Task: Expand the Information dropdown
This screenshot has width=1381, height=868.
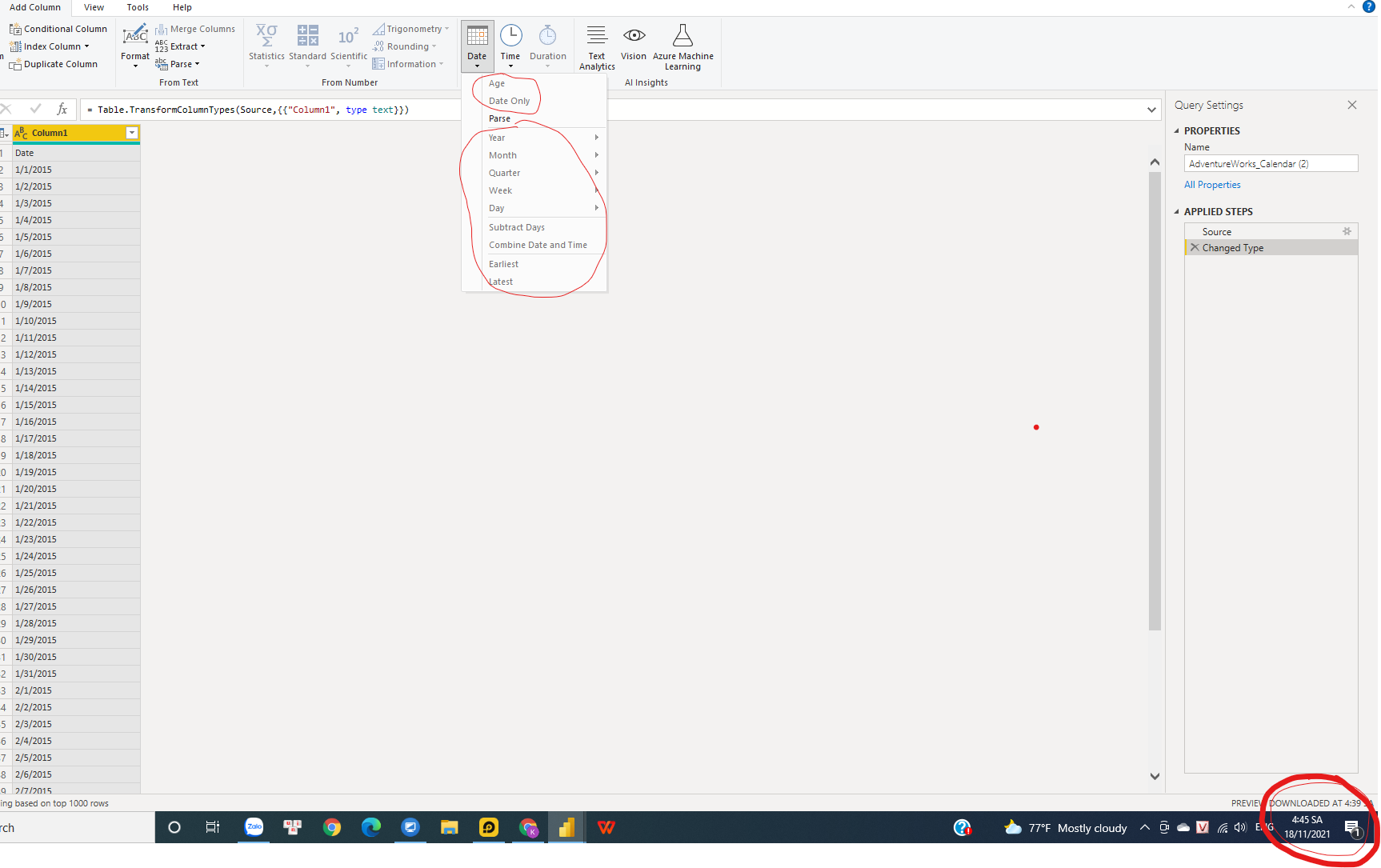Action: [x=408, y=64]
